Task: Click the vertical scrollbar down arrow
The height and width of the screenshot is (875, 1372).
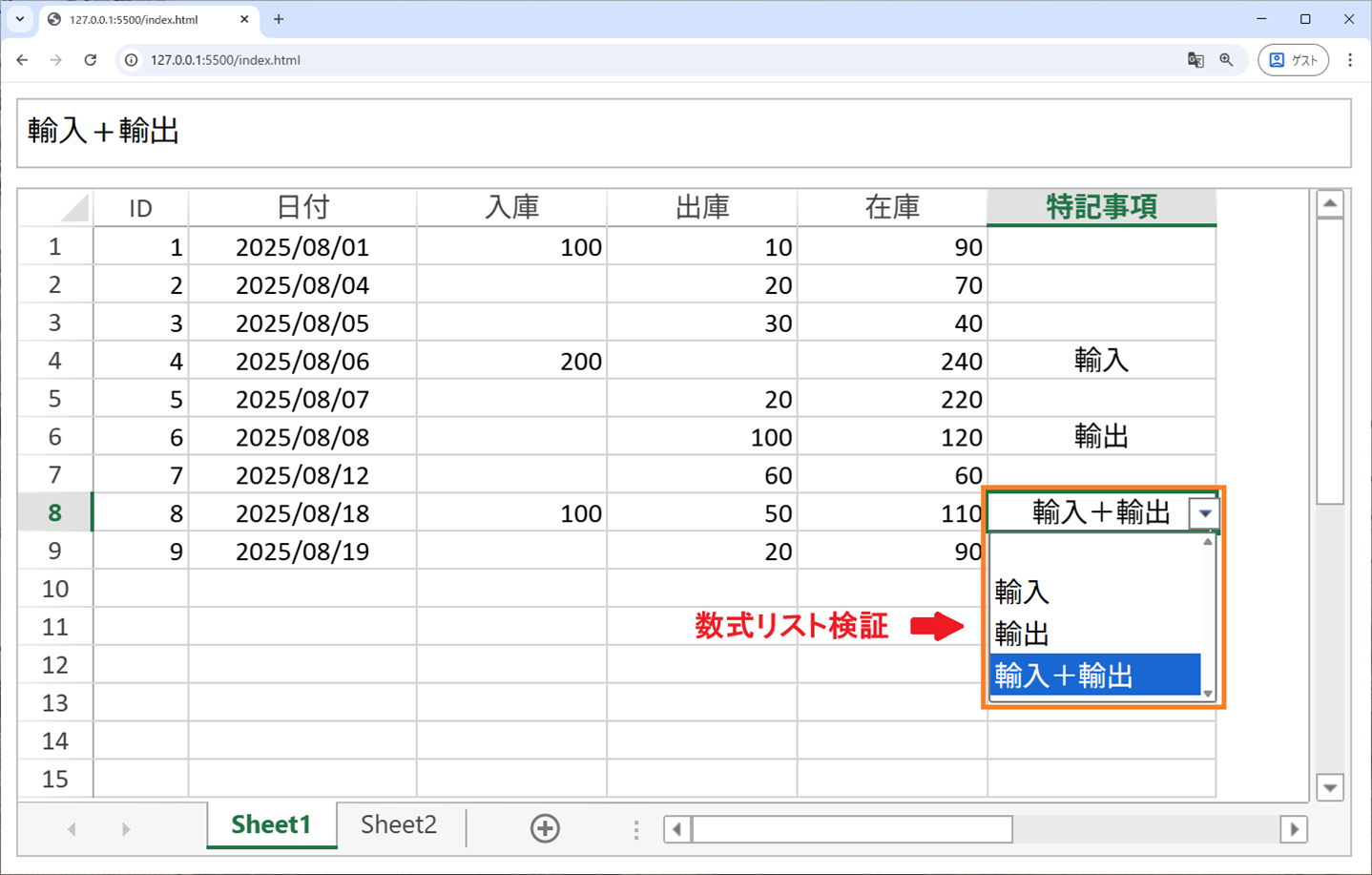Action: click(1330, 788)
